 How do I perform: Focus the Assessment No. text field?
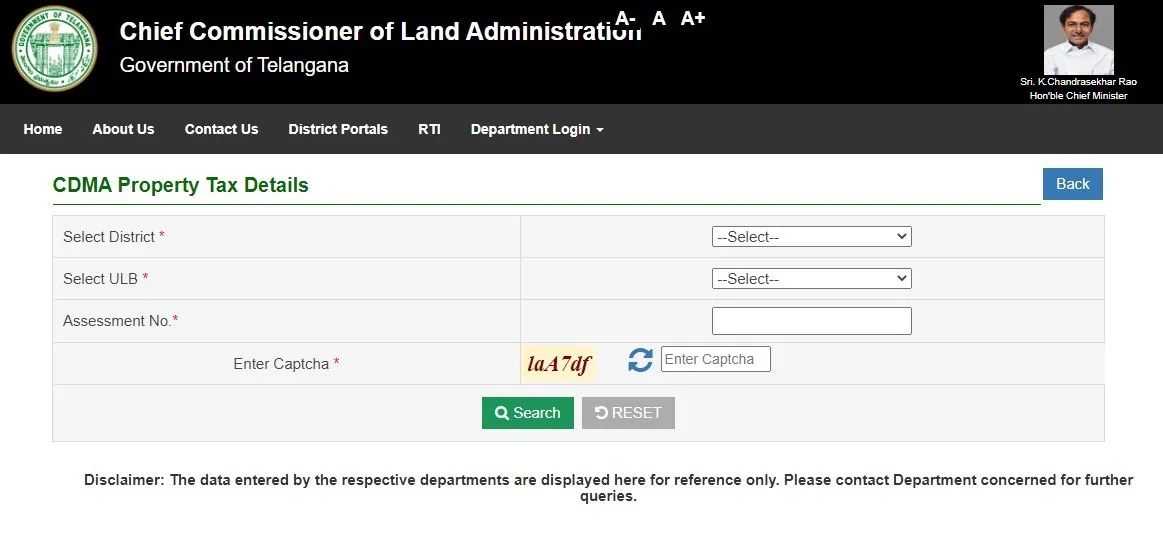811,321
